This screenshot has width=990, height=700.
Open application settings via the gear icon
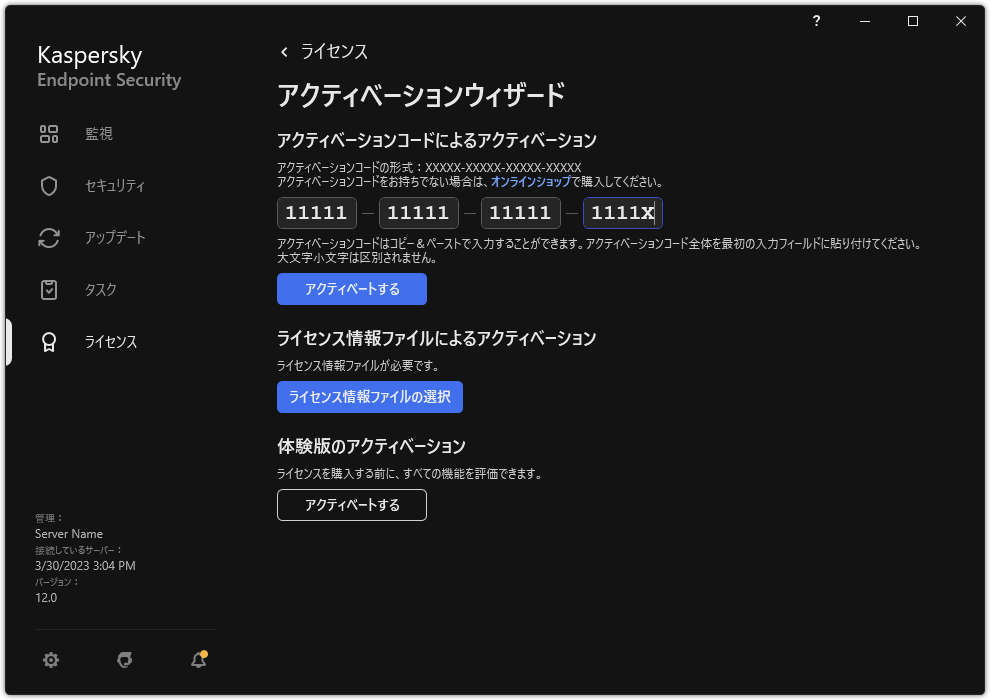click(50, 660)
